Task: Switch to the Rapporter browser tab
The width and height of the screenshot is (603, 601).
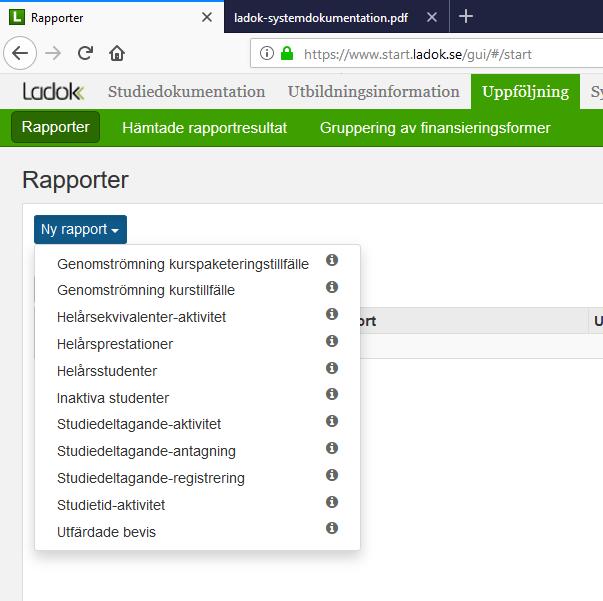Action: pyautogui.click(x=112, y=17)
